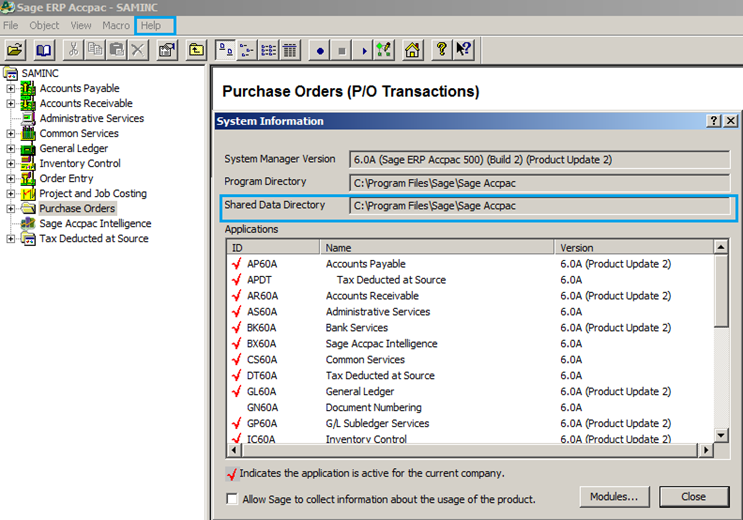The width and height of the screenshot is (743, 520).
Task: Click the Up One Level folder icon
Action: pos(196,49)
